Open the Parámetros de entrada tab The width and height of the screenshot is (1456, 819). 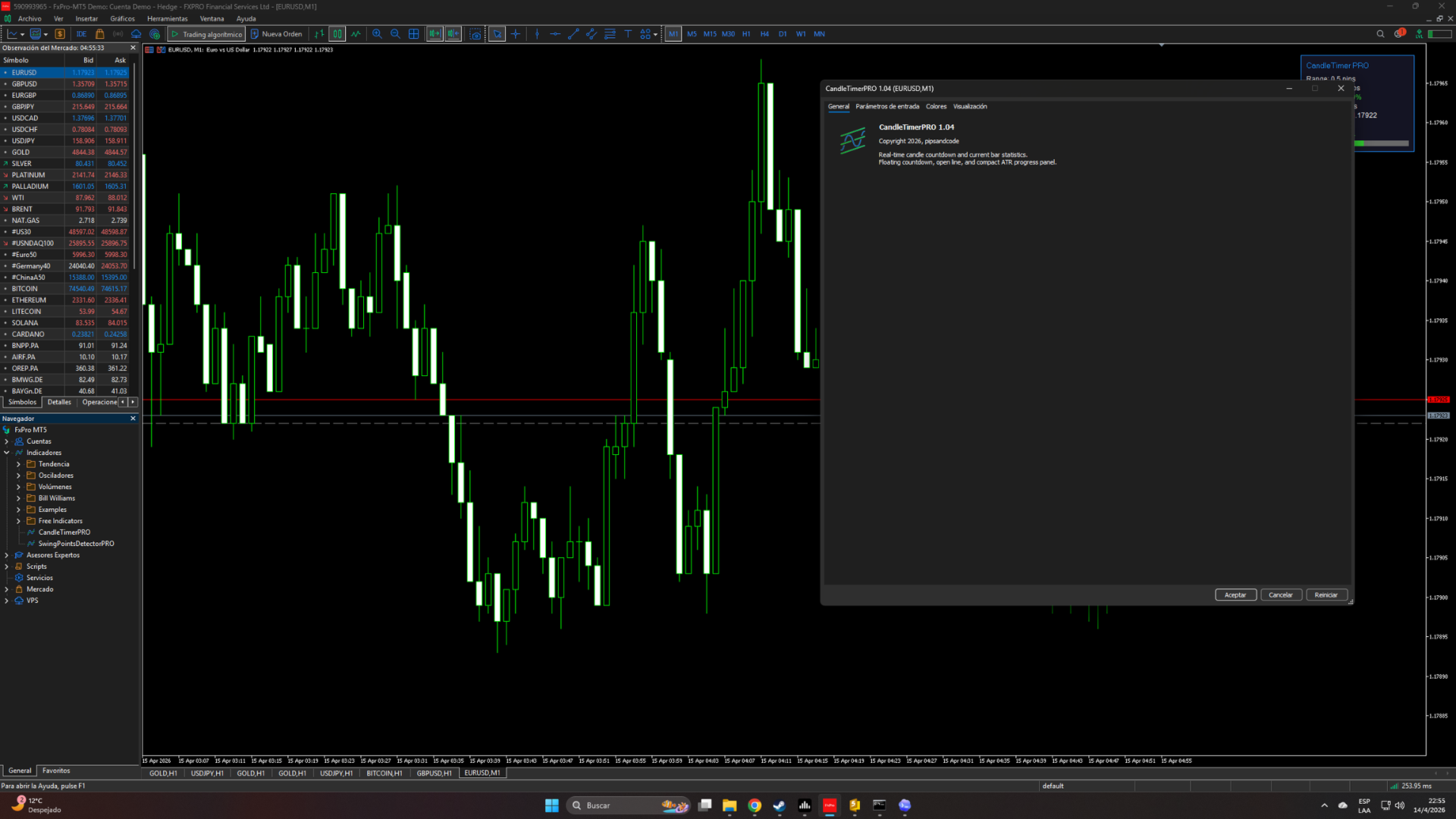coord(886,107)
